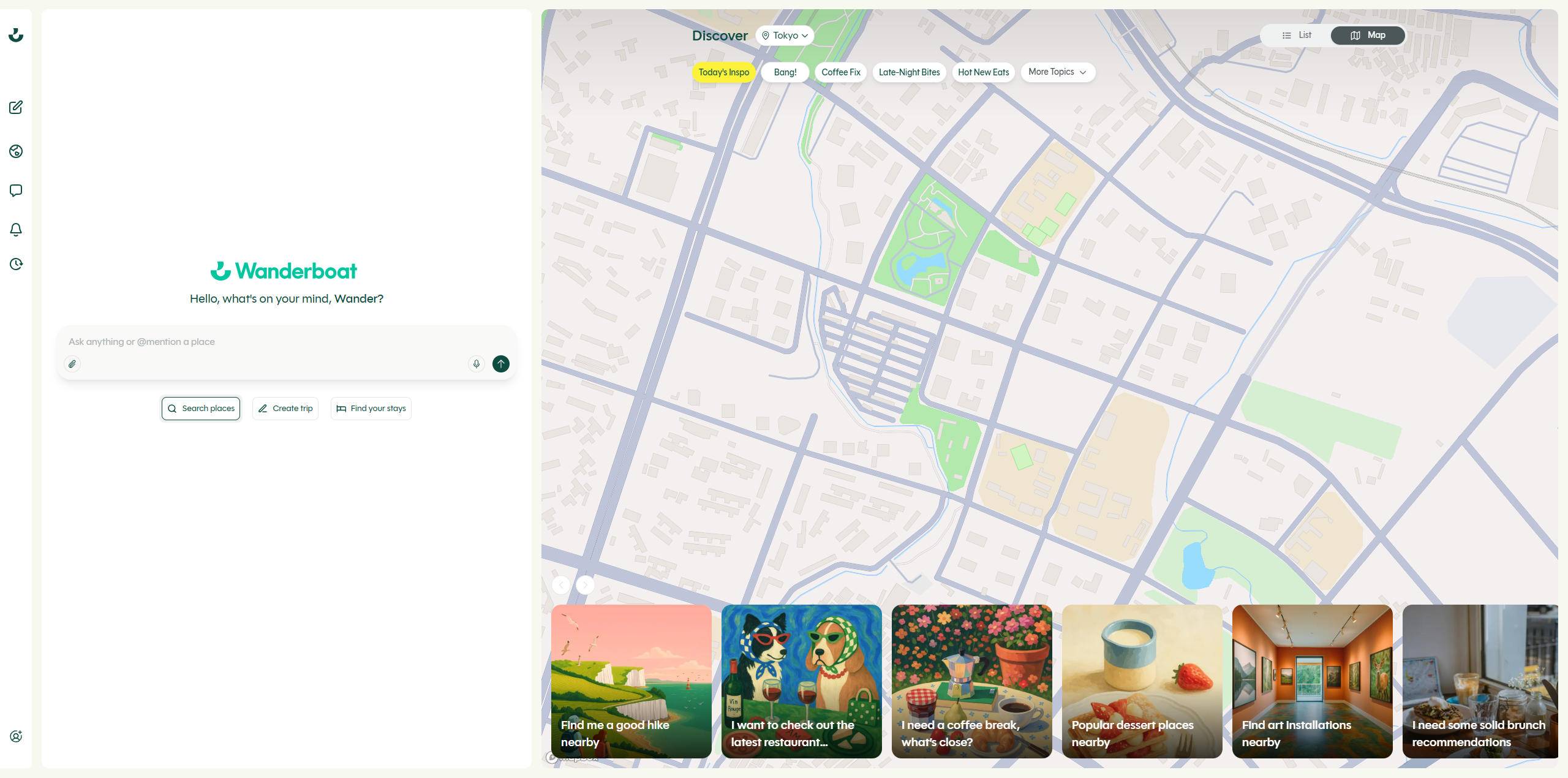Select the Coffee Fix topic
Screen dimensions: 1568x778
click(841, 72)
